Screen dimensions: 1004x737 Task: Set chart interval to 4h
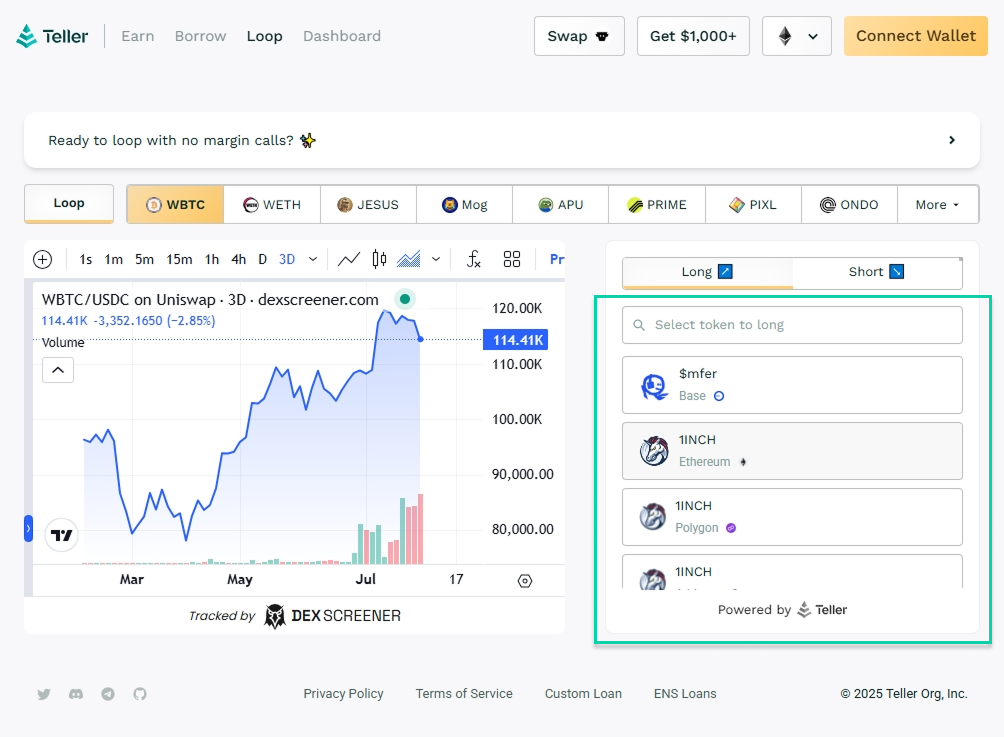click(239, 259)
